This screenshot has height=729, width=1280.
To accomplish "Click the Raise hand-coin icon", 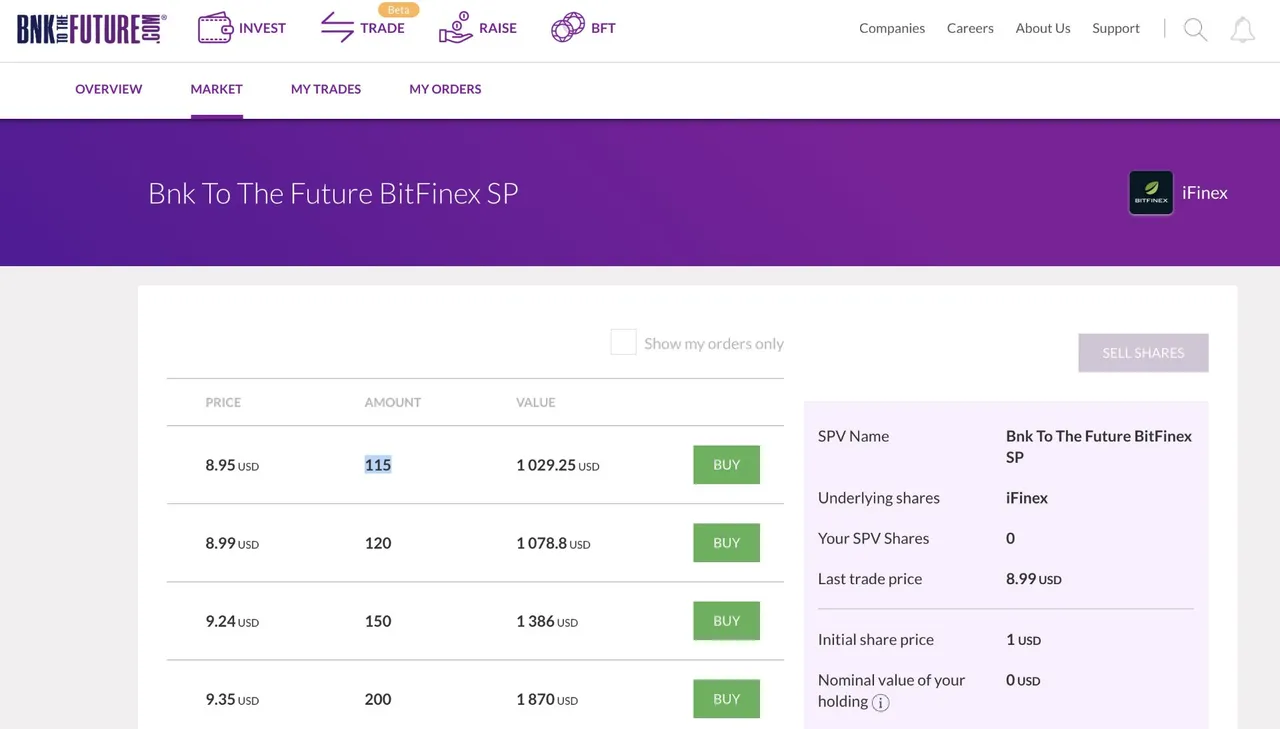I will [x=455, y=28].
